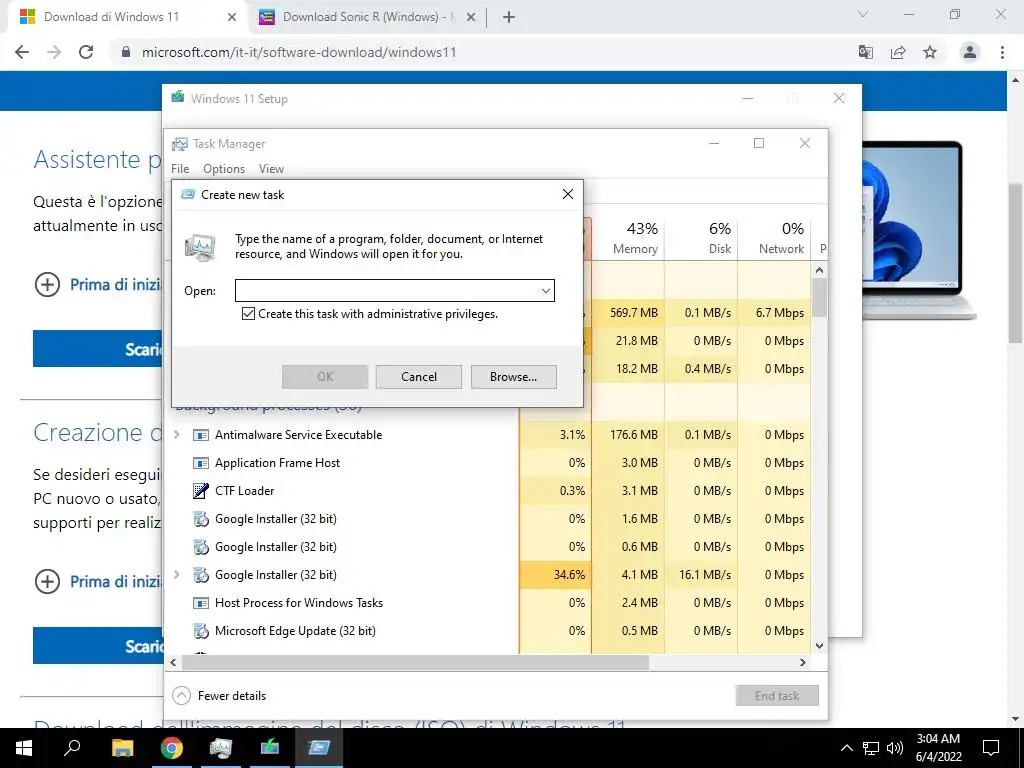This screenshot has width=1024, height=768.
Task: Click the Chrome taskbar icon
Action: tap(172, 748)
